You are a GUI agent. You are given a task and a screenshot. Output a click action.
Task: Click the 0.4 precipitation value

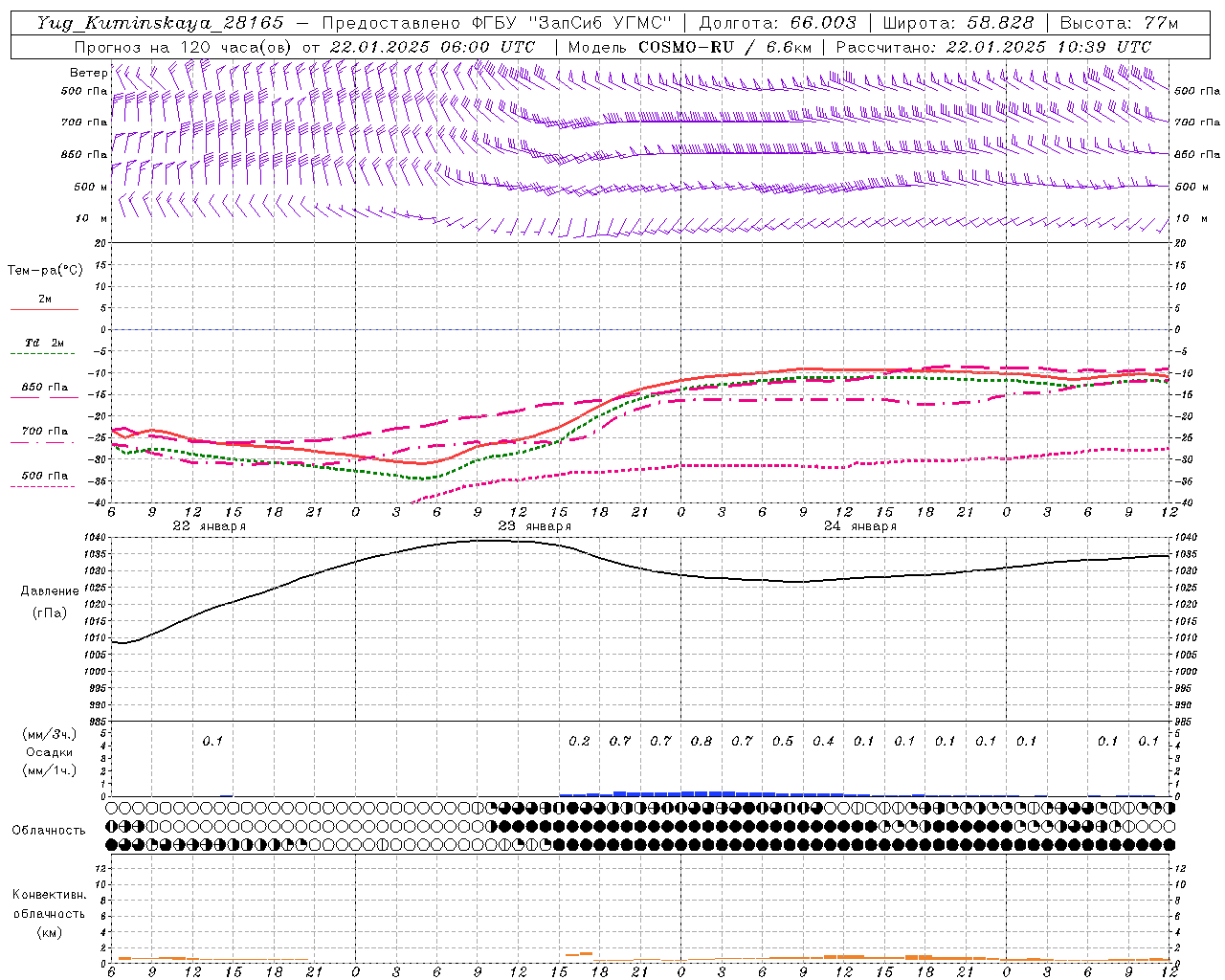[x=823, y=741]
